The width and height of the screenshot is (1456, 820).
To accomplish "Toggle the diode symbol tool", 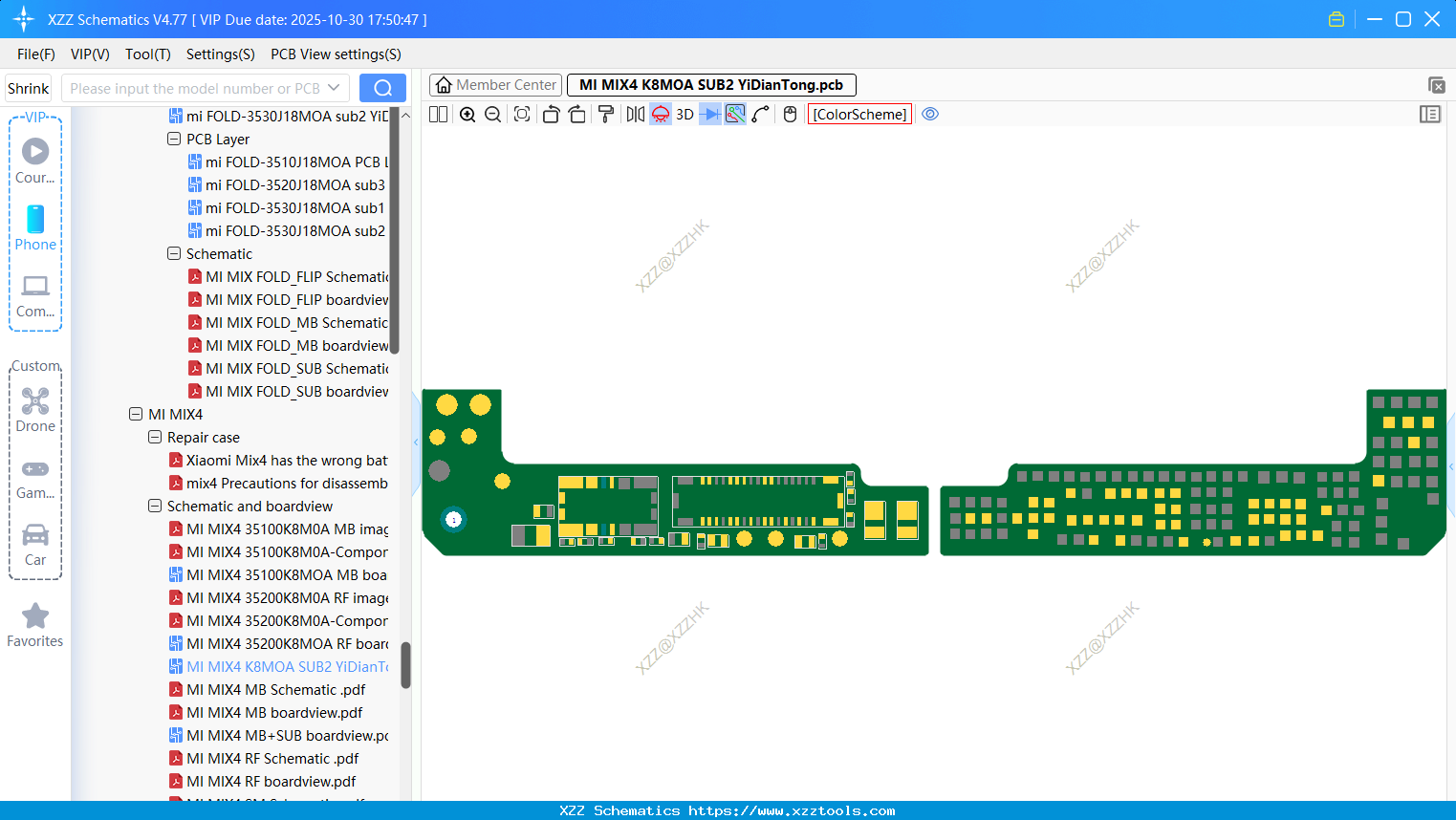I will 710,115.
